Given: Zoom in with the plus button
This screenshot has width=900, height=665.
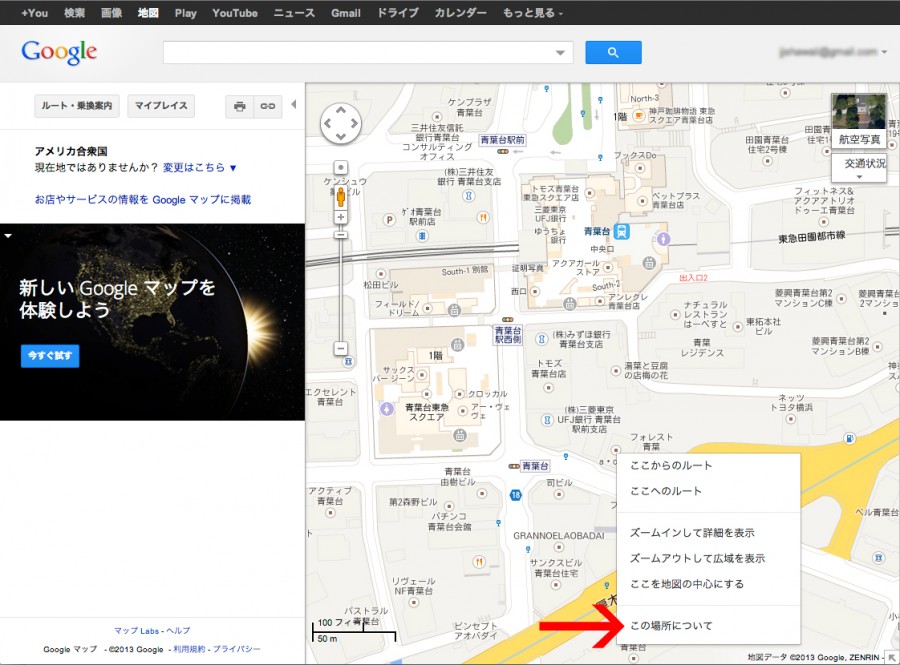Looking at the screenshot, I should [341, 217].
